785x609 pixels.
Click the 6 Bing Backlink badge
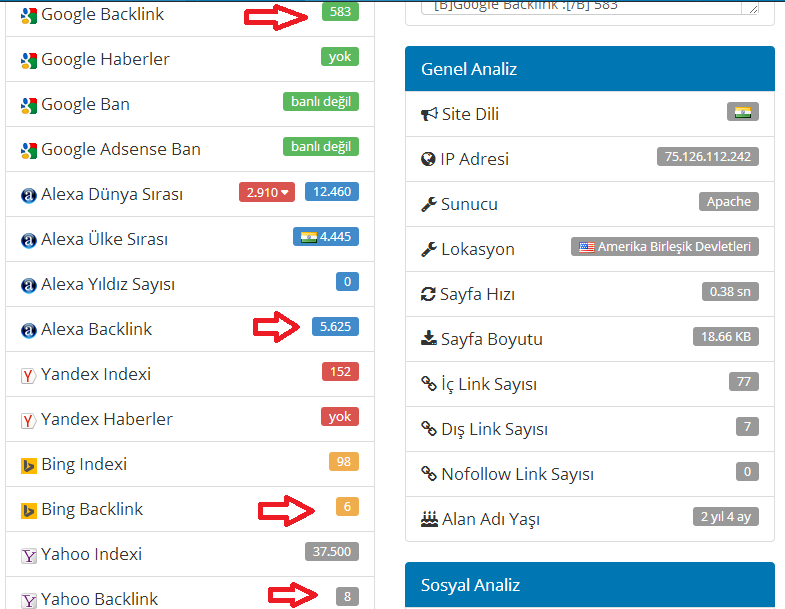click(x=347, y=507)
